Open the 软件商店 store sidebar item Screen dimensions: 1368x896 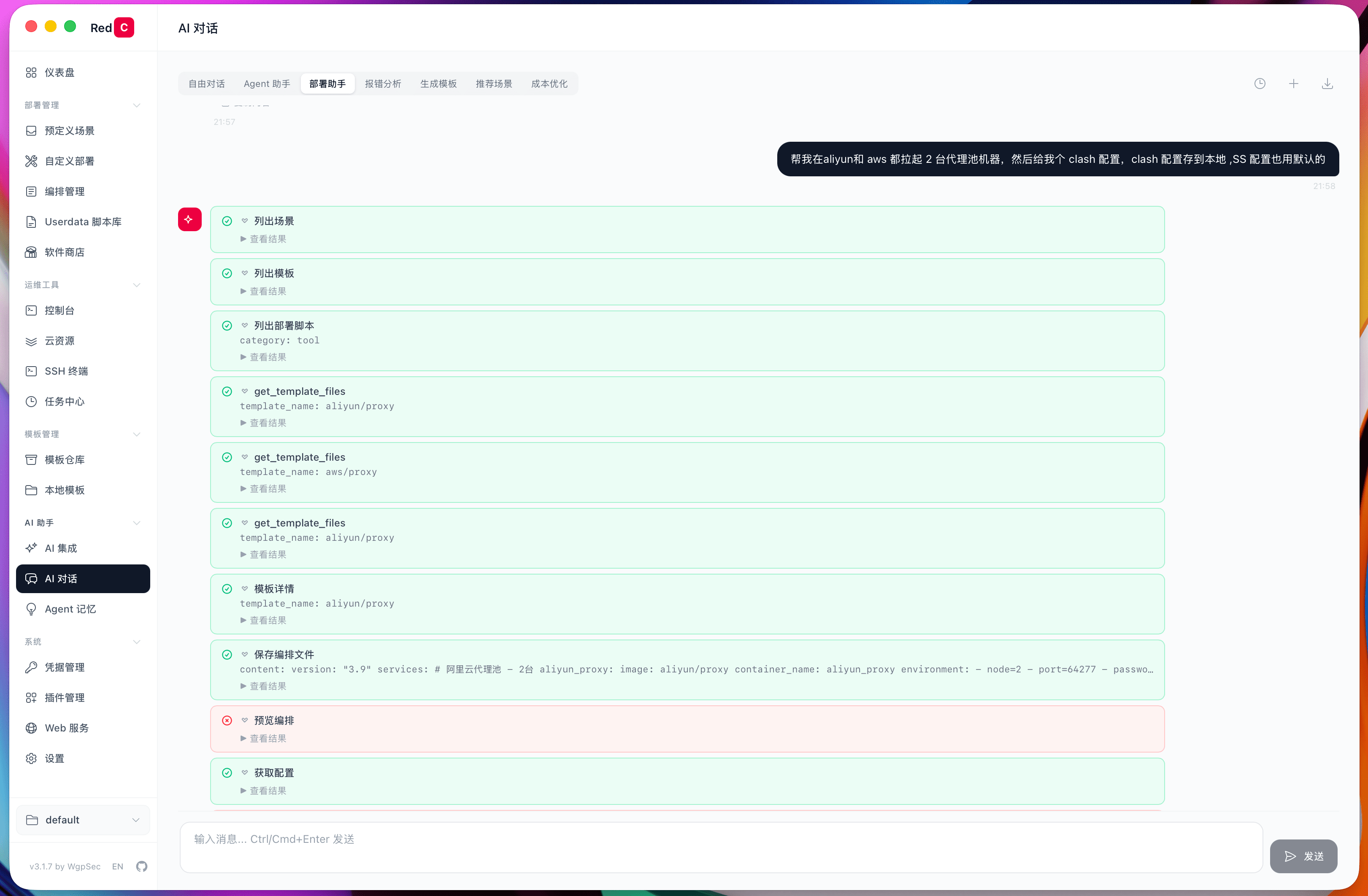[x=65, y=252]
